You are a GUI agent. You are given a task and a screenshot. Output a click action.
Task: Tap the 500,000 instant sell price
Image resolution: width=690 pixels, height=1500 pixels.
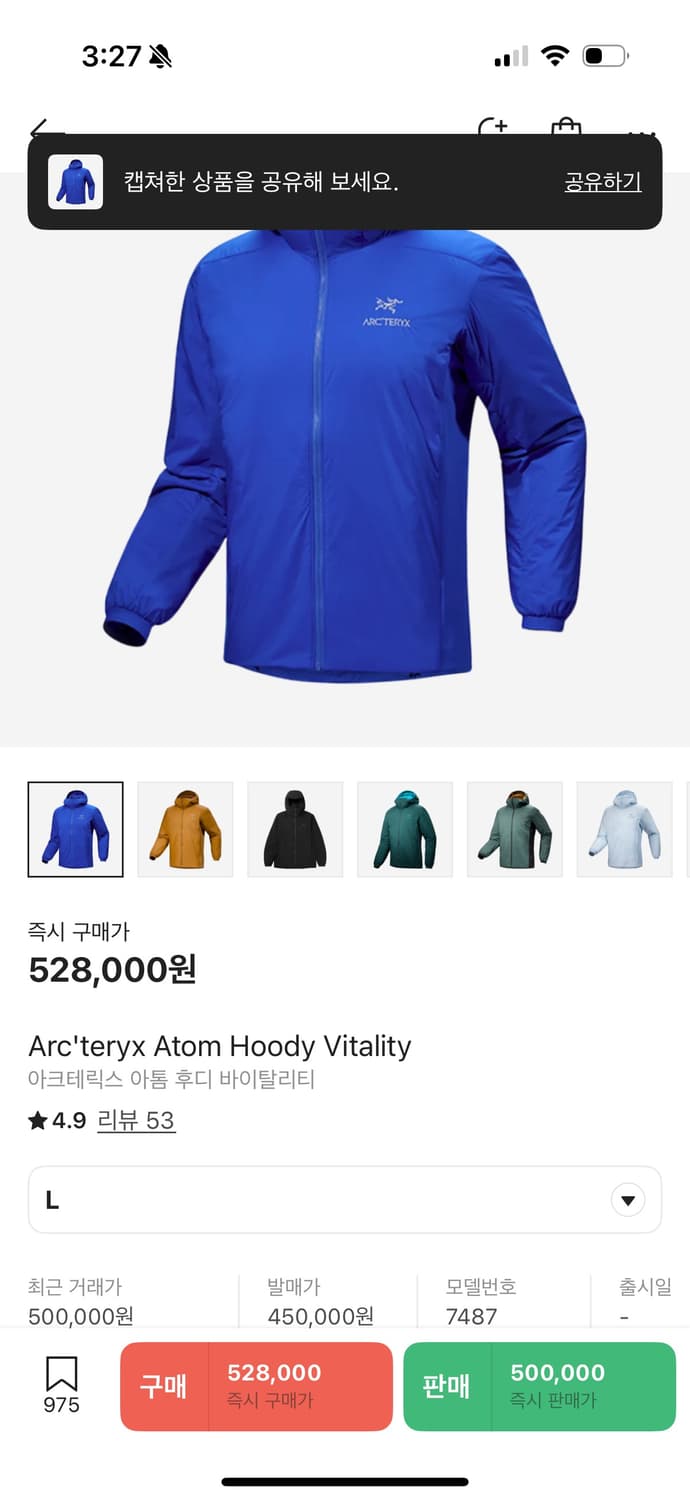pyautogui.click(x=558, y=1373)
